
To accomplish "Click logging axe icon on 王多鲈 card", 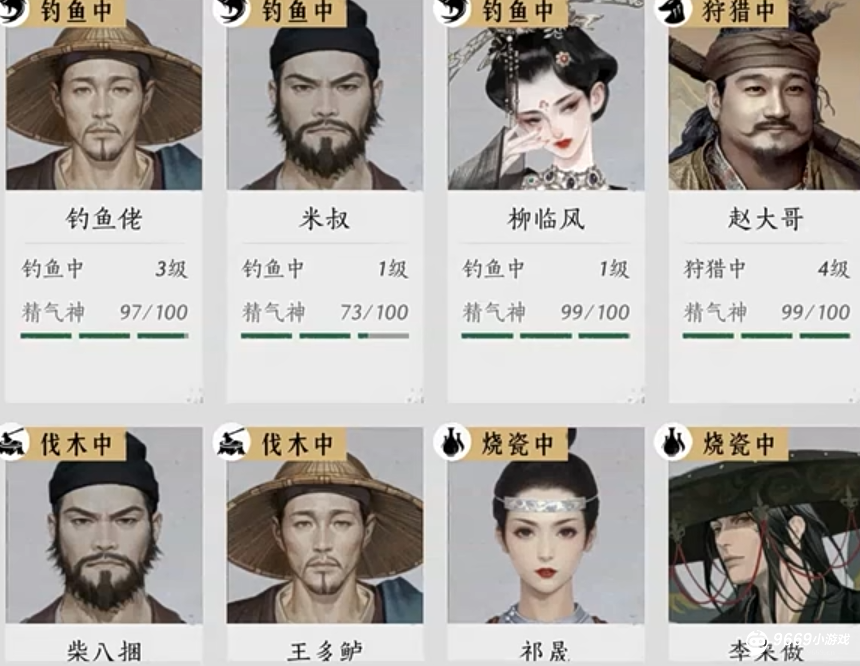I will point(231,442).
